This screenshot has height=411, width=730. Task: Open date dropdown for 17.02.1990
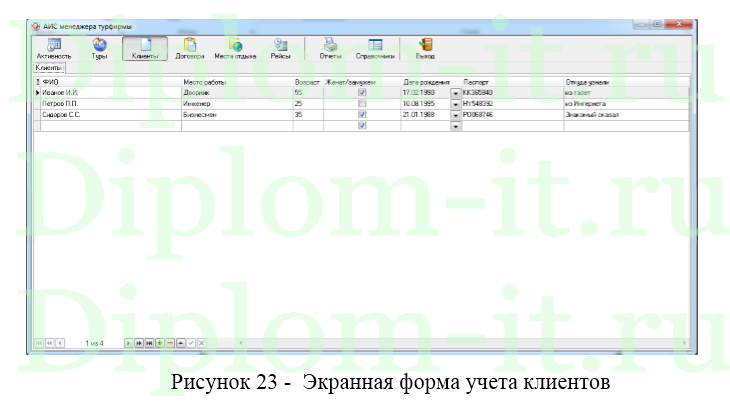click(x=456, y=93)
